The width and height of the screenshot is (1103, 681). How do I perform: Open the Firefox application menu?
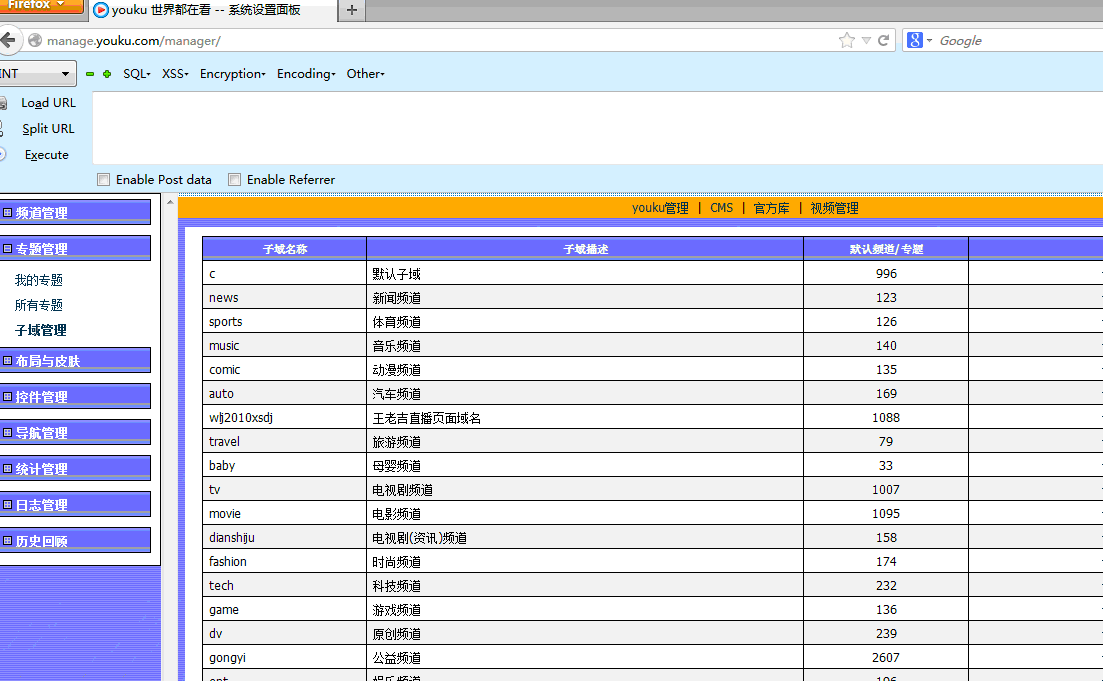click(x=41, y=6)
